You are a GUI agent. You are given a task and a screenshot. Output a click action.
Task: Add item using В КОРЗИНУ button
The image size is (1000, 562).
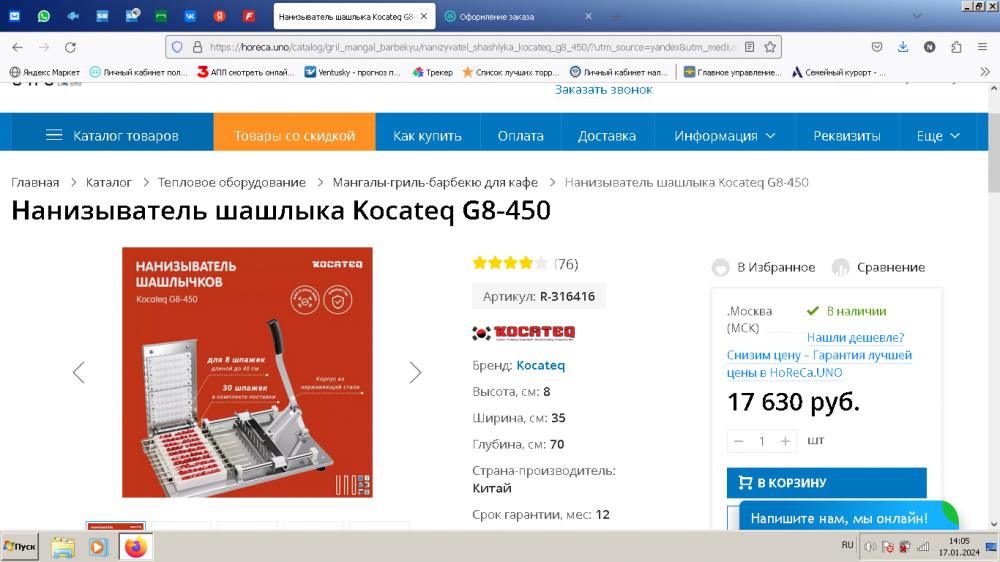(x=827, y=483)
